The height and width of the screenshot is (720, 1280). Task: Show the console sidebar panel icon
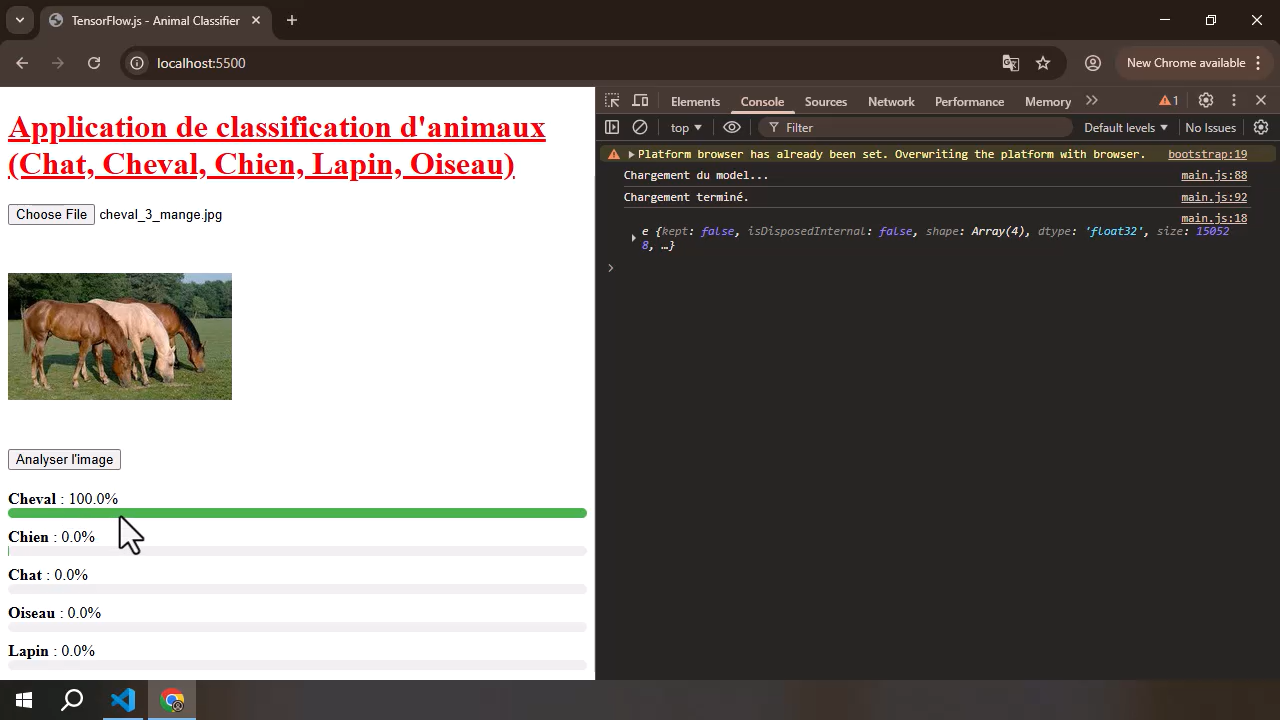point(612,128)
